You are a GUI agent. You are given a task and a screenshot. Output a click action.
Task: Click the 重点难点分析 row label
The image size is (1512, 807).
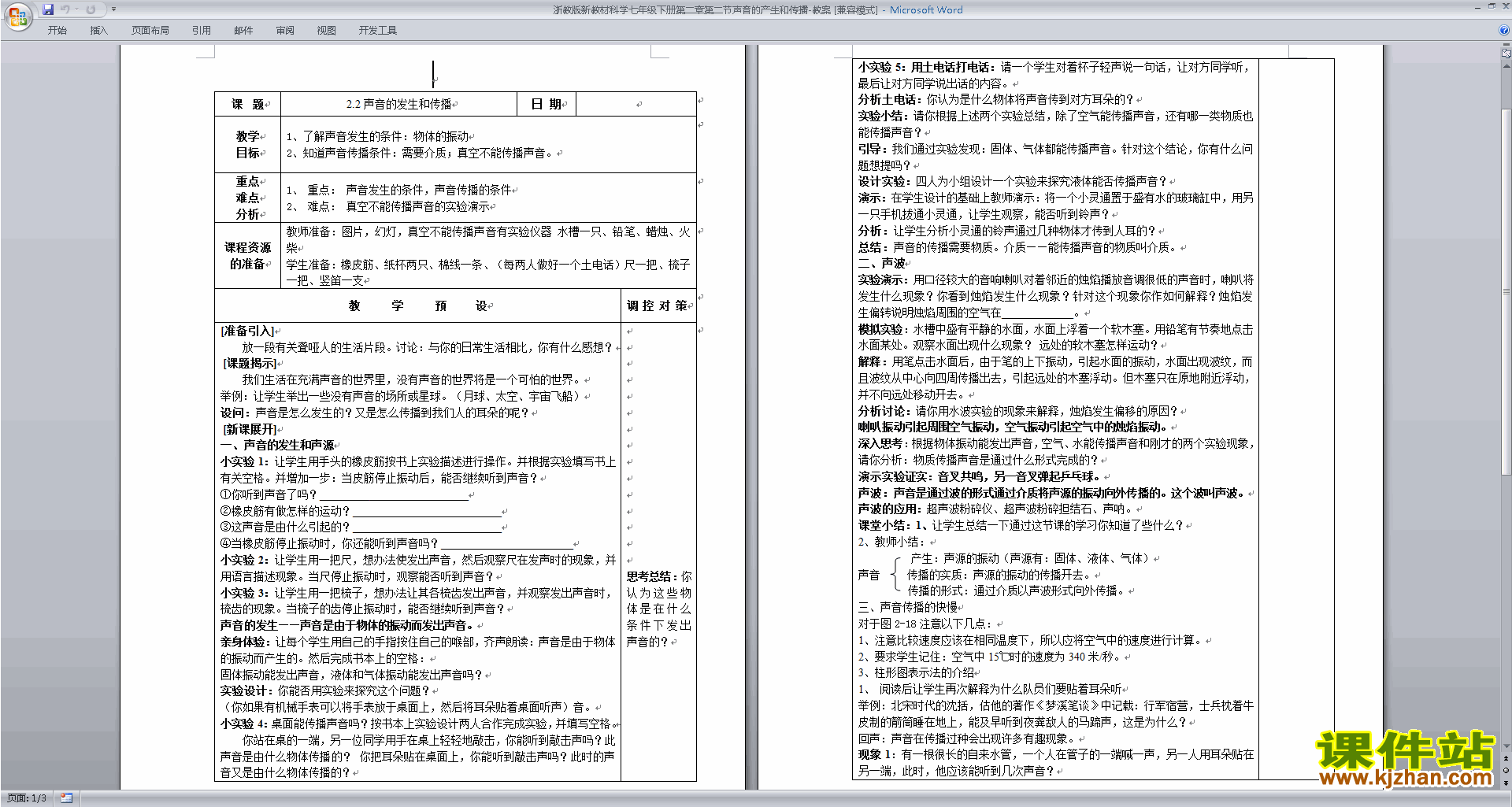[247, 198]
